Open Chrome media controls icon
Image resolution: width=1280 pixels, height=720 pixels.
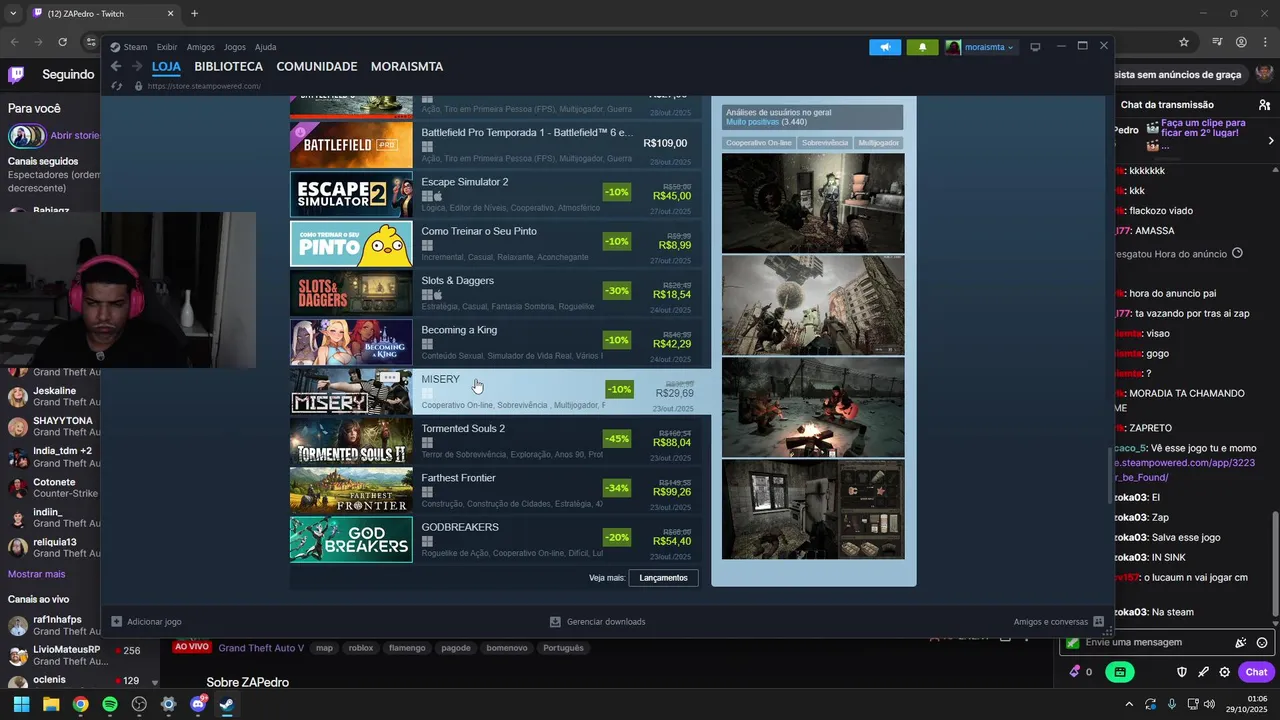[1217, 42]
